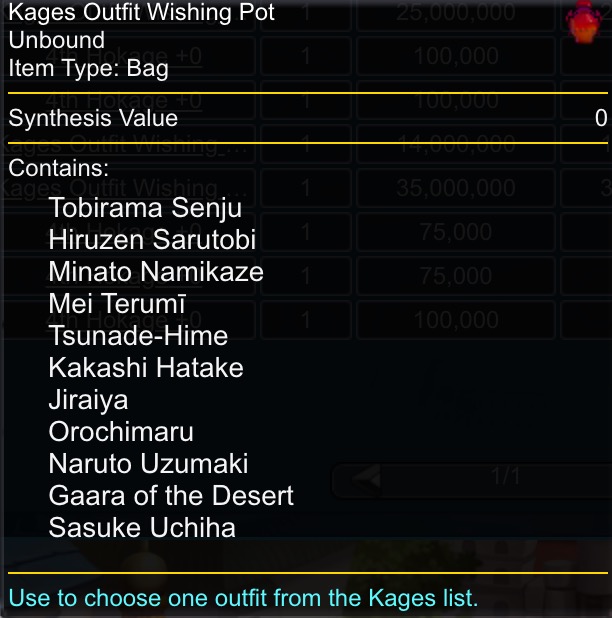
Task: Select the Mei Terumī outfit entry
Action: tap(117, 304)
